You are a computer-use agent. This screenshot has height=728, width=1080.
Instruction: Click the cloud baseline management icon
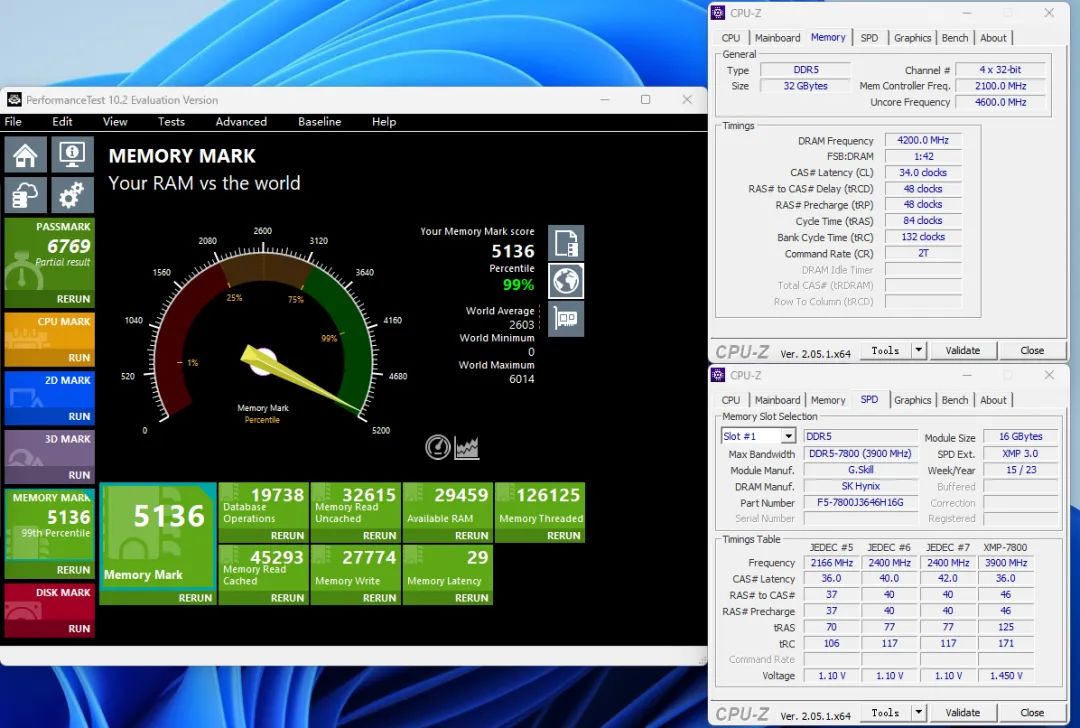[25, 194]
